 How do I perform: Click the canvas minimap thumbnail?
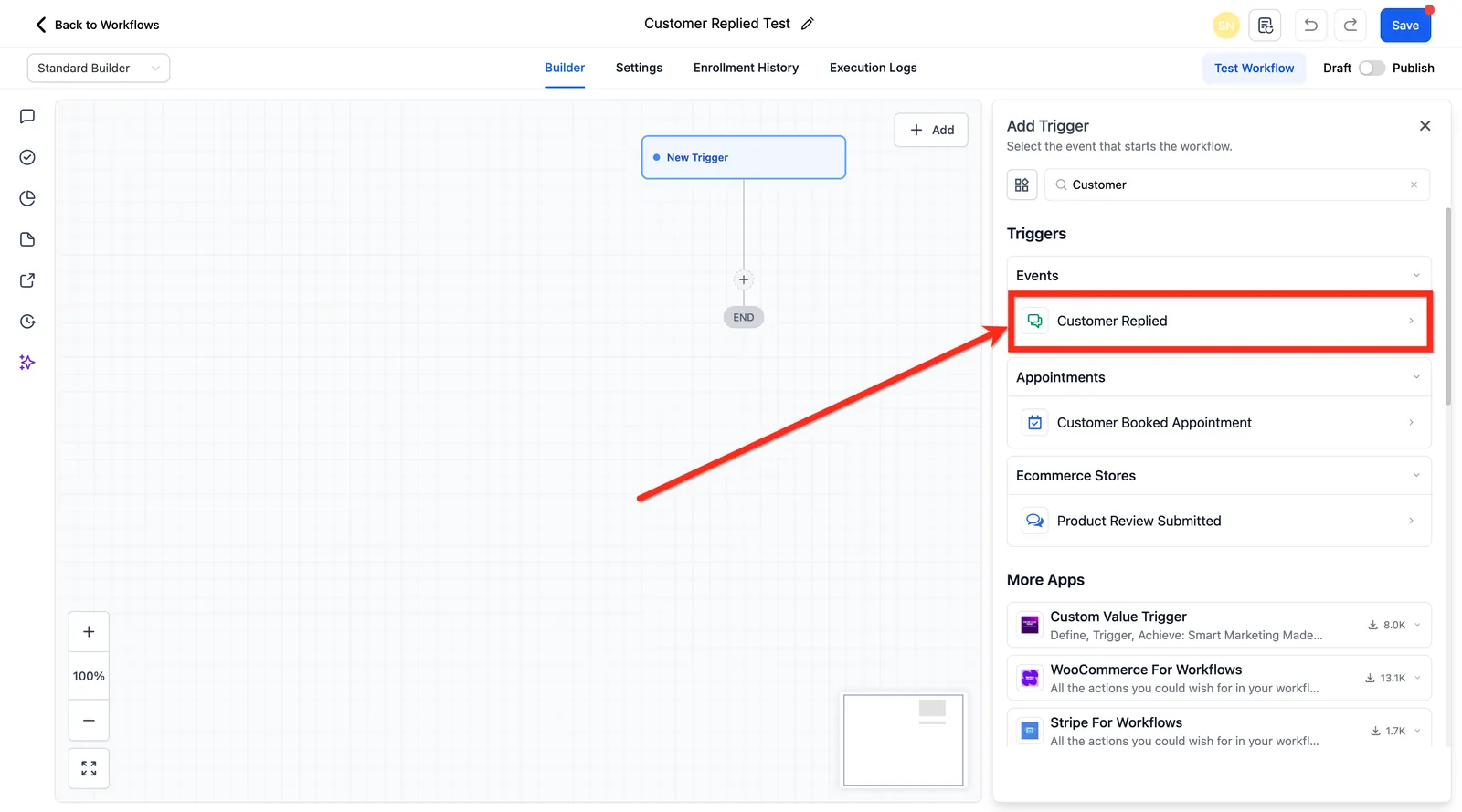click(903, 740)
